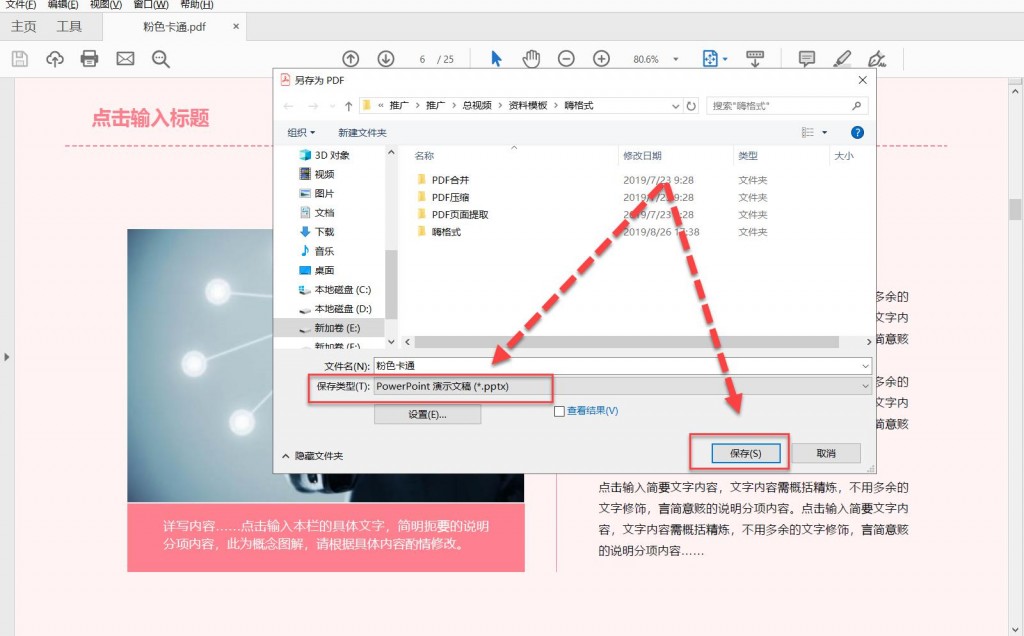This screenshot has width=1024, height=636.
Task: Open the 文件名 history dropdown
Action: [x=865, y=366]
